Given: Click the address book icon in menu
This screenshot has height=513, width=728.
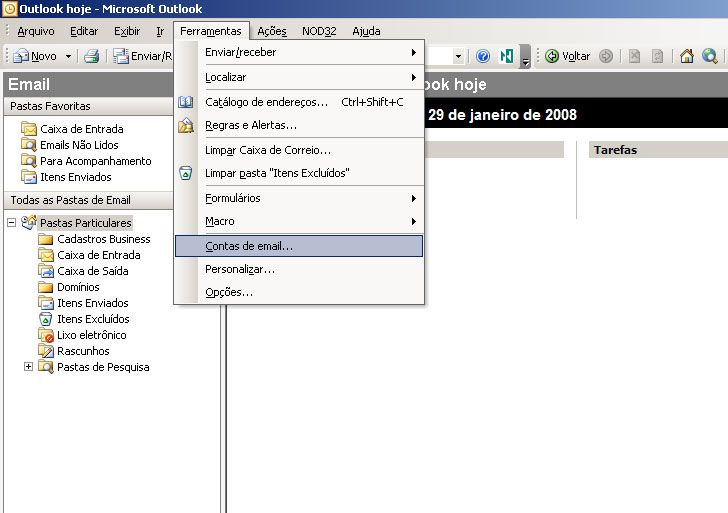Looking at the screenshot, I should 186,102.
